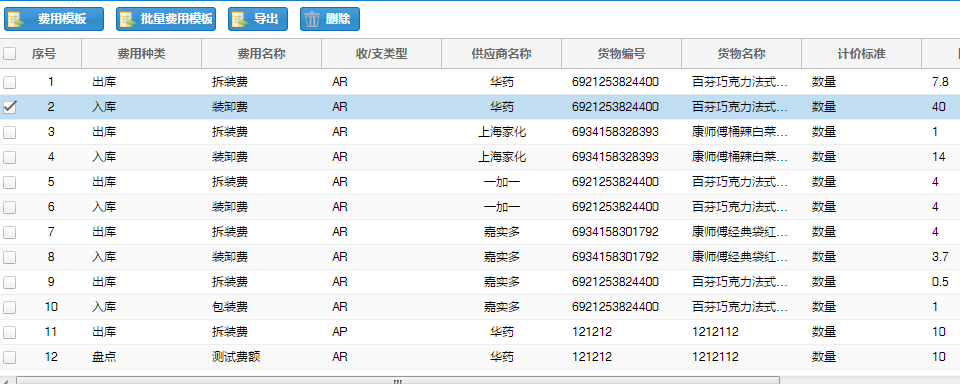The height and width of the screenshot is (384, 960).
Task: Check the checkbox for row 9
Action: pyautogui.click(x=10, y=282)
